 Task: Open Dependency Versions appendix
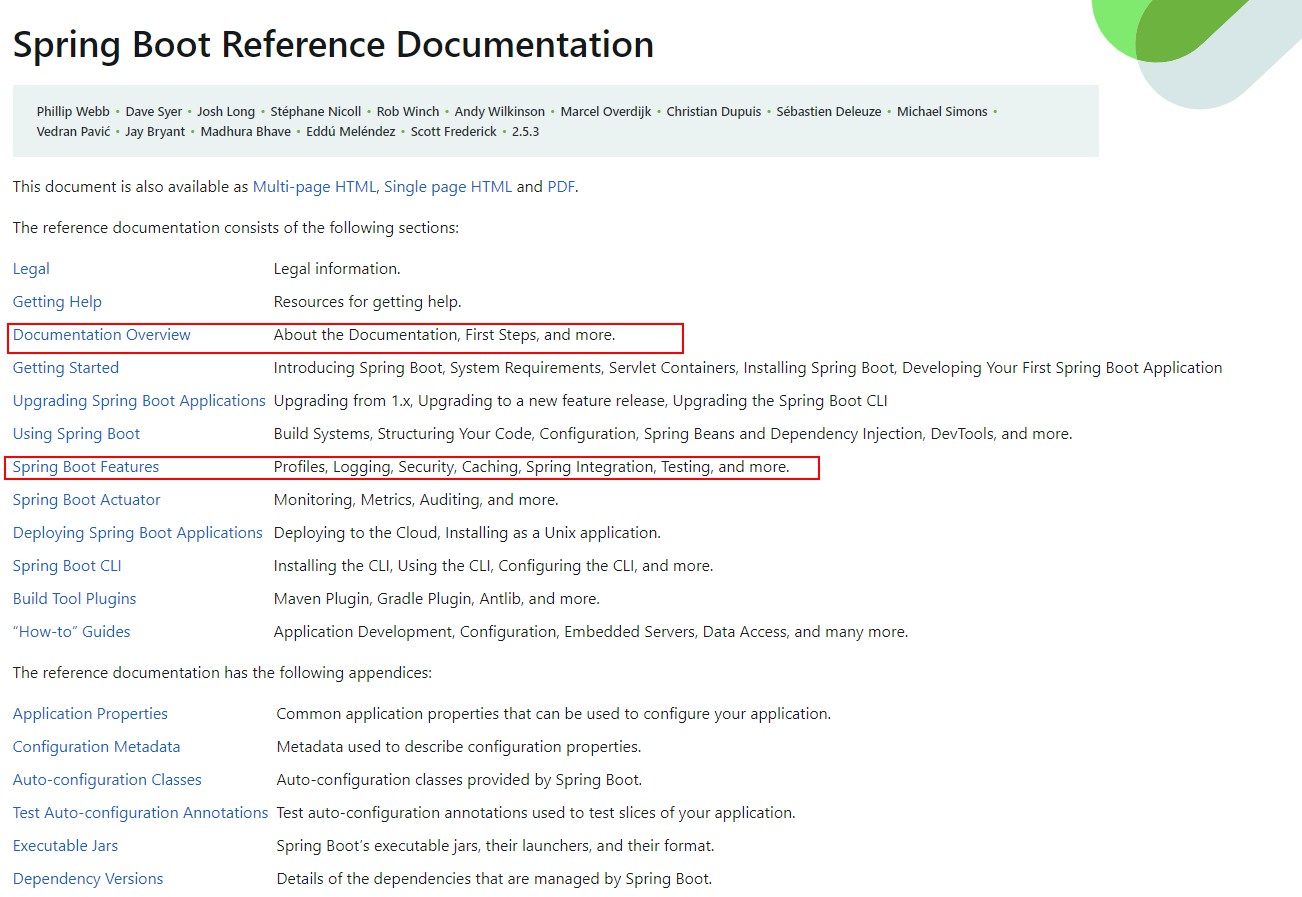pyautogui.click(x=88, y=879)
